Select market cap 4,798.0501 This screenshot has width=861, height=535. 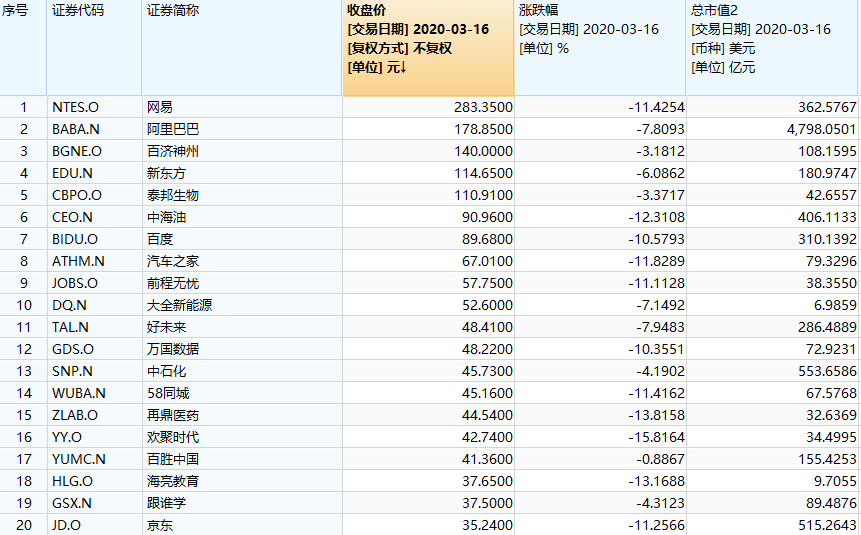pos(821,129)
